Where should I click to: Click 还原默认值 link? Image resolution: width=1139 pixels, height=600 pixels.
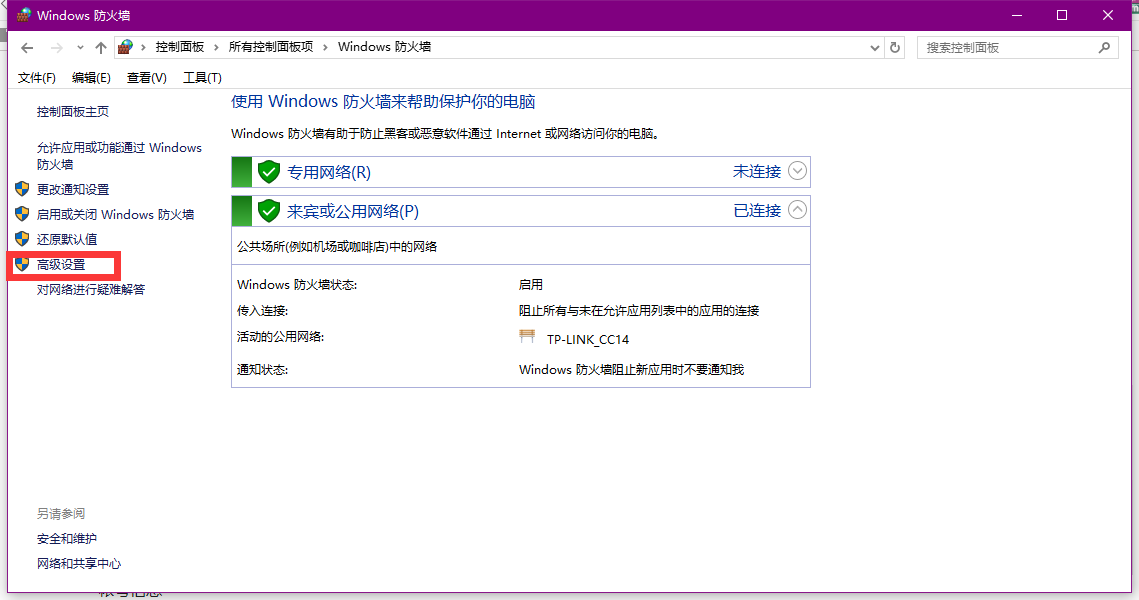(67, 239)
